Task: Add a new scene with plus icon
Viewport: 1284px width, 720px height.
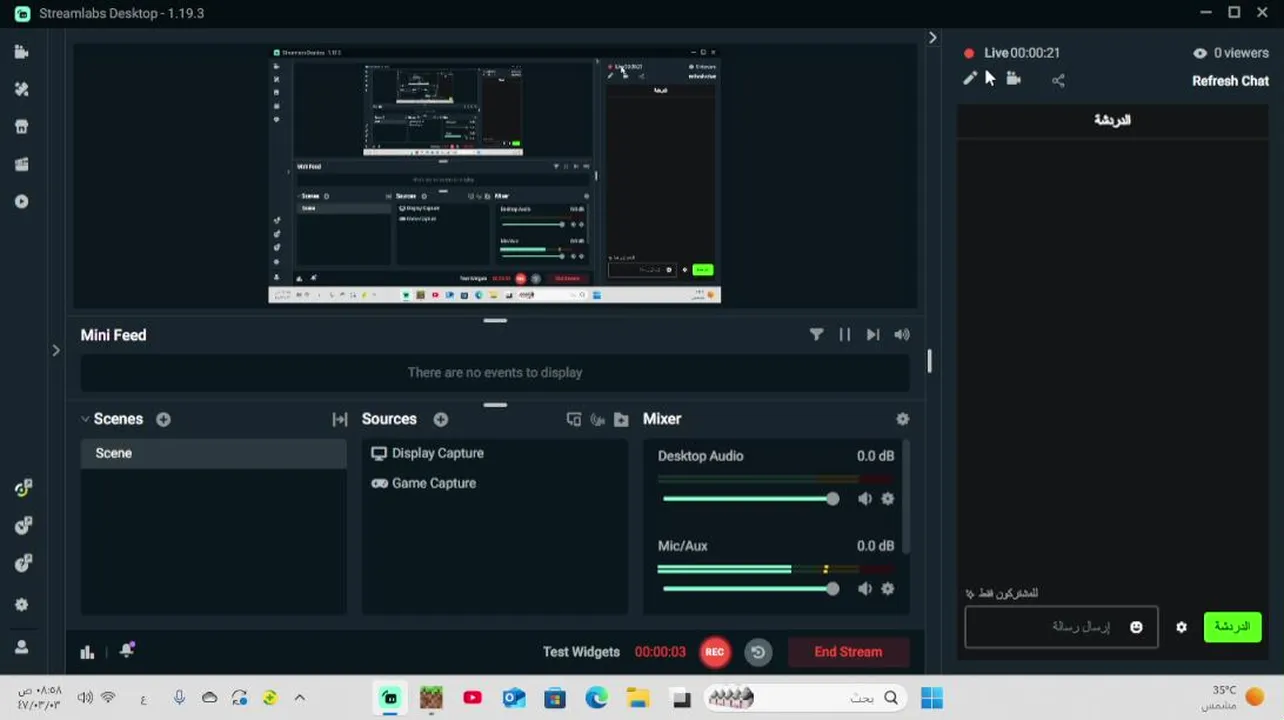Action: (163, 419)
